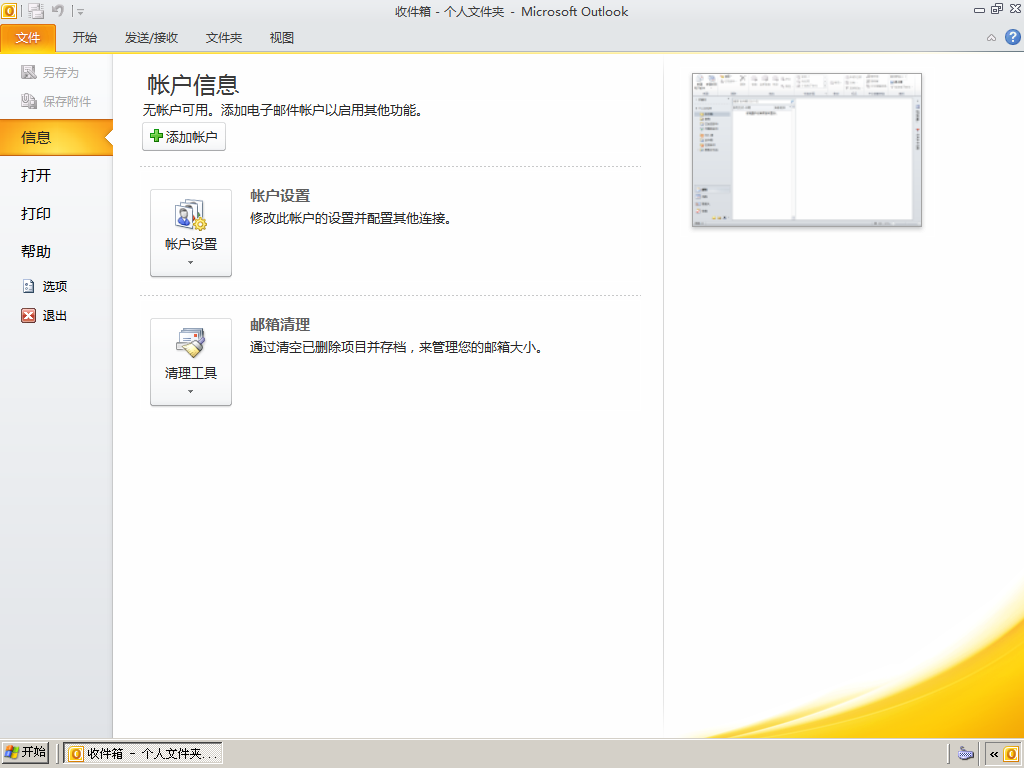Expand the 帐户设置 dropdown button
The width and height of the screenshot is (1024, 768).
pyautogui.click(x=191, y=232)
